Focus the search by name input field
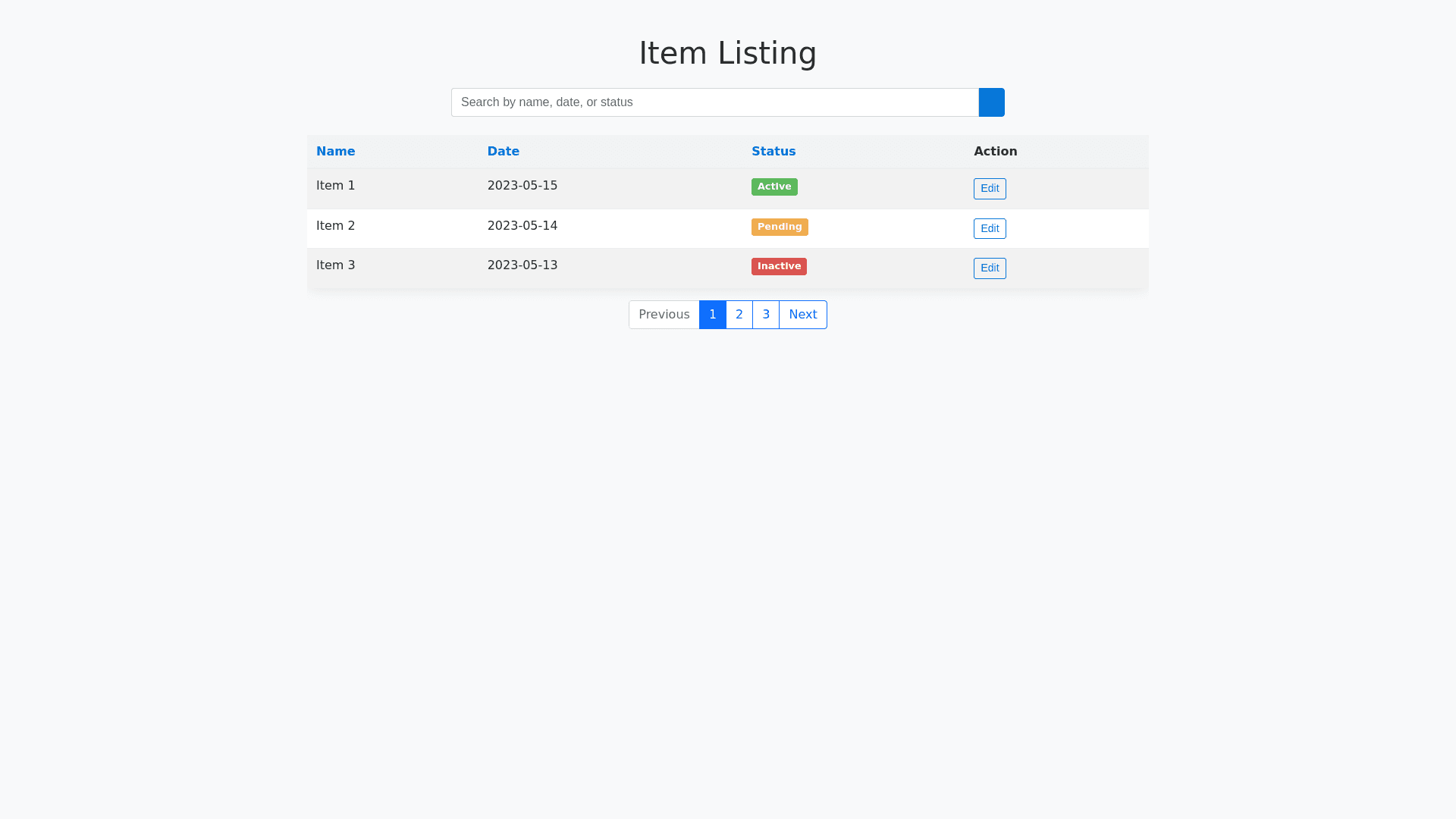 click(714, 102)
